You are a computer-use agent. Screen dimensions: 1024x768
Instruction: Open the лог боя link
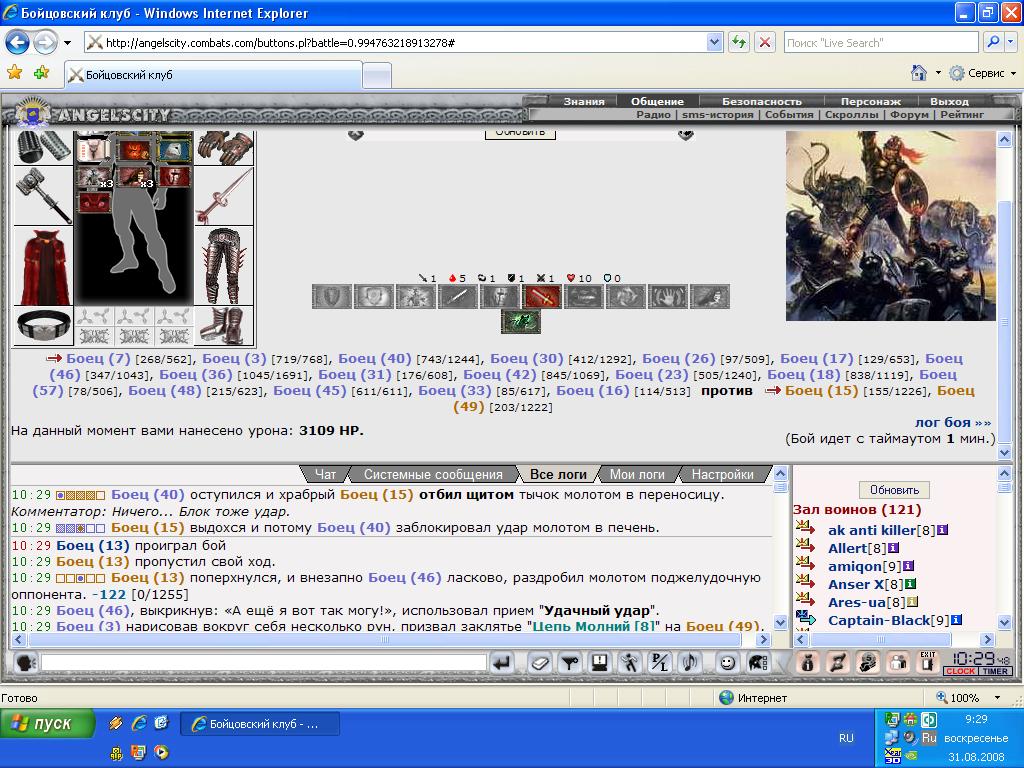(952, 423)
